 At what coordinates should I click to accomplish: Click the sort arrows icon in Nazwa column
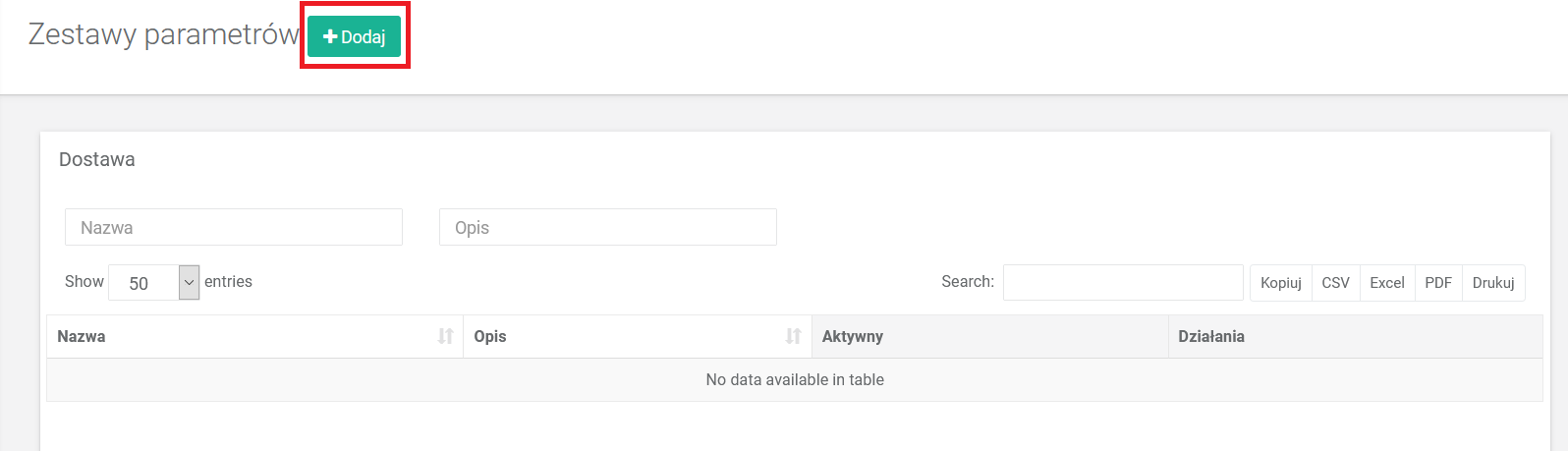coord(445,336)
